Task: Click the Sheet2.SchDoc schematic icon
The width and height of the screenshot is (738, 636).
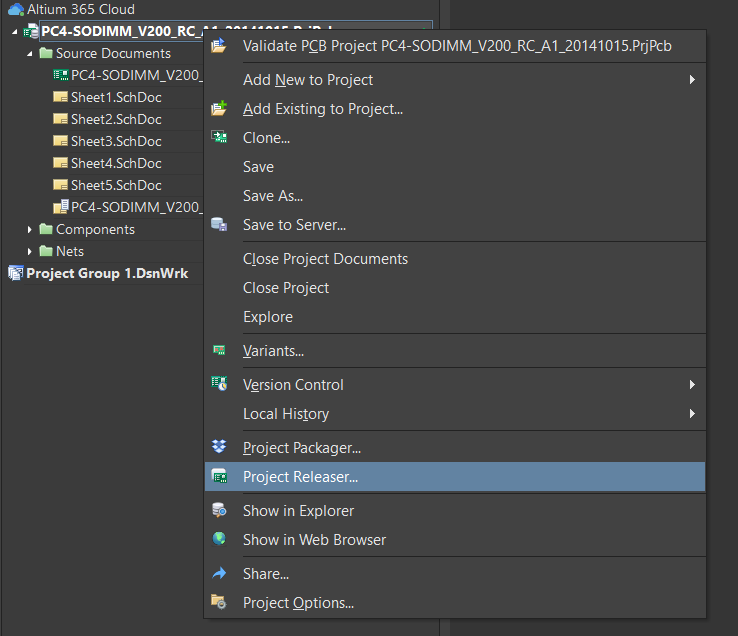Action: click(60, 119)
